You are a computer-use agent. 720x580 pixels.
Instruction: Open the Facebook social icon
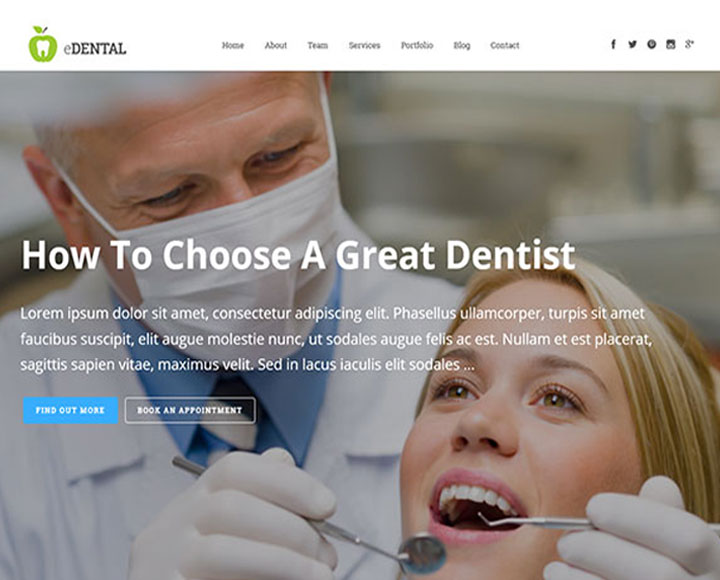point(613,44)
